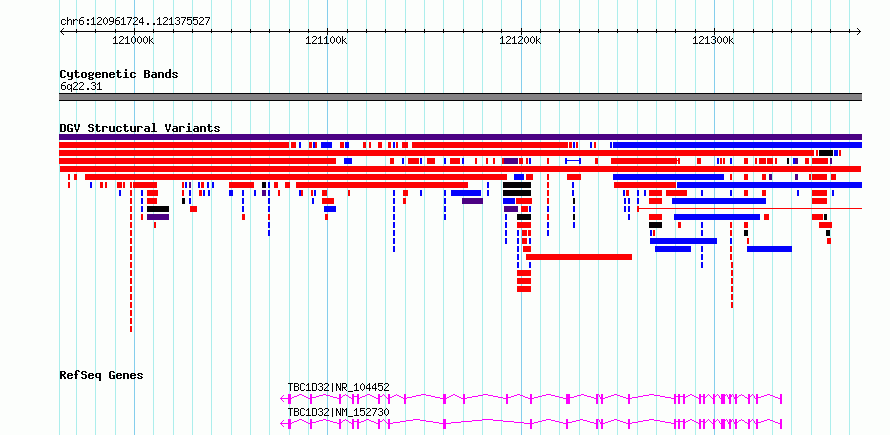Click the 121000k ruler label
890x435 pixels.
(x=134, y=40)
